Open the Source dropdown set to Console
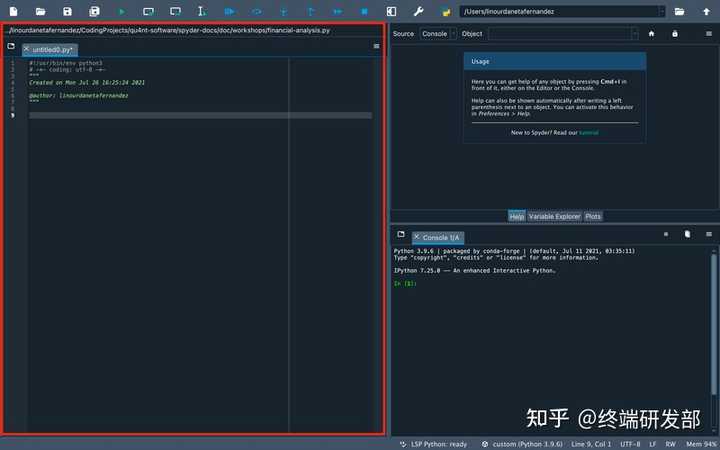 click(x=438, y=34)
